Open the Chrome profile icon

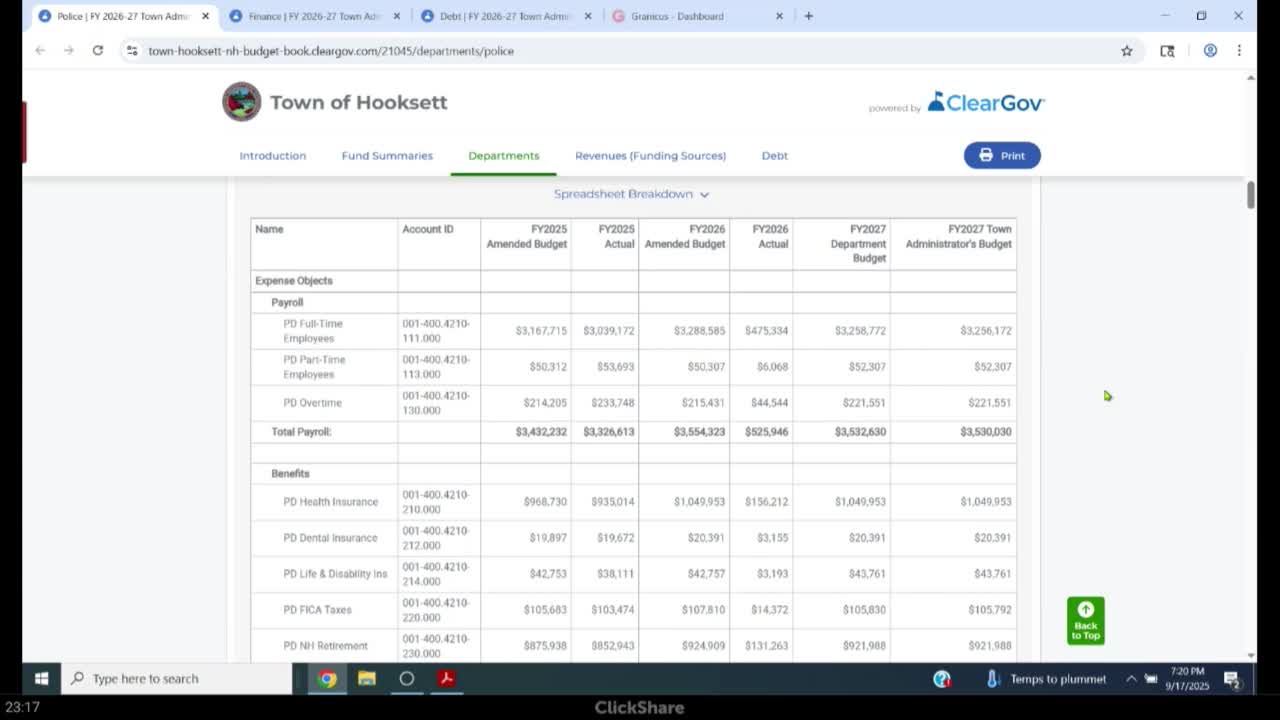click(1210, 50)
